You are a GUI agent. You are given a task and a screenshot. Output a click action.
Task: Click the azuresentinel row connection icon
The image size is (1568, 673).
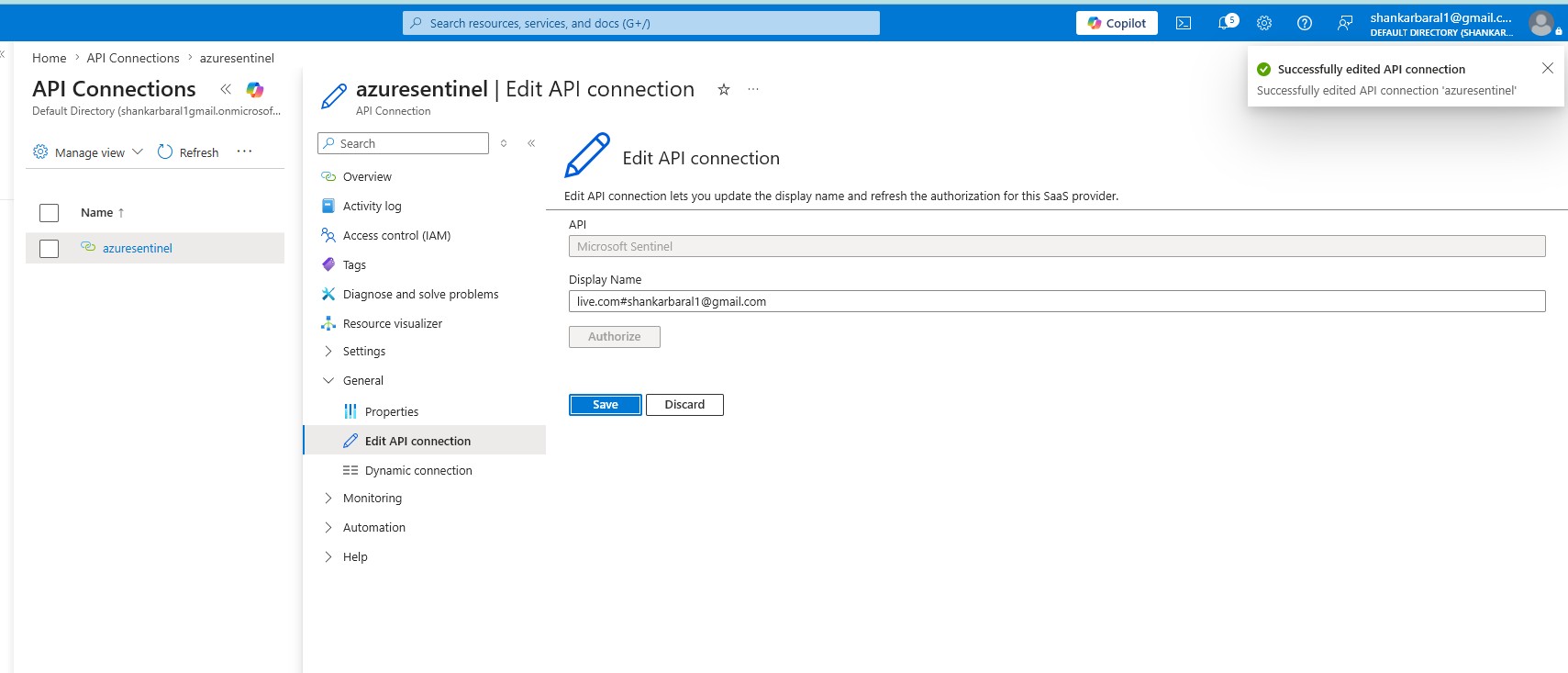88,247
